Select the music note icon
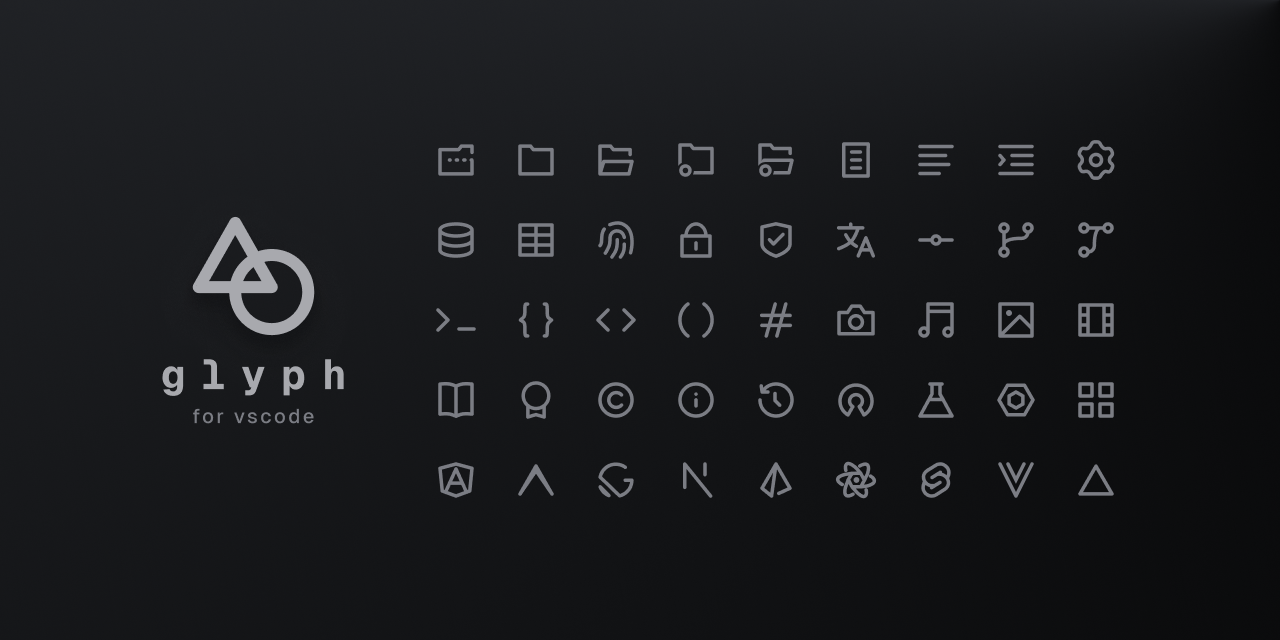Image resolution: width=1280 pixels, height=640 pixels. pyautogui.click(x=936, y=320)
